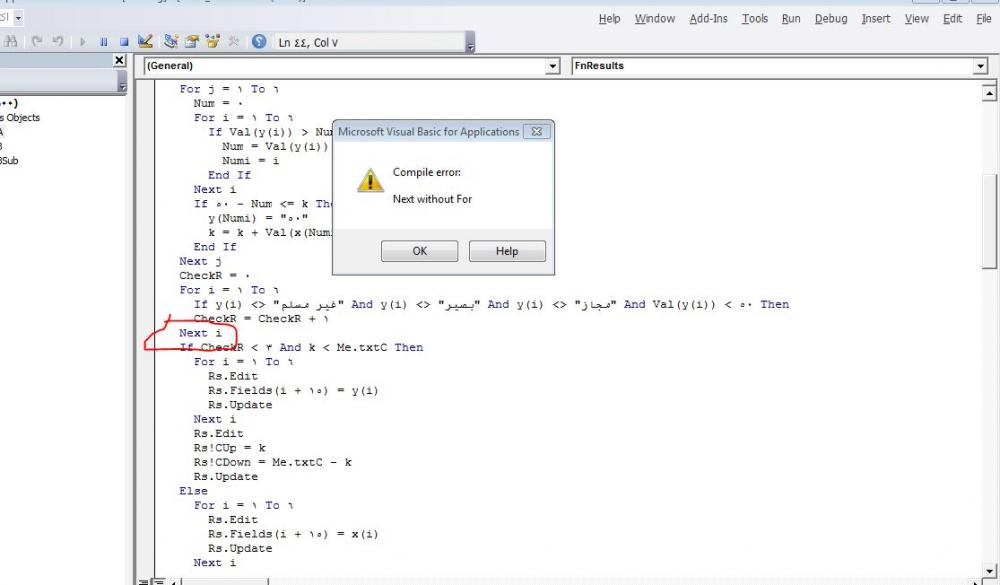Click the Reset stop icon
The height and width of the screenshot is (585, 1000).
[x=124, y=42]
